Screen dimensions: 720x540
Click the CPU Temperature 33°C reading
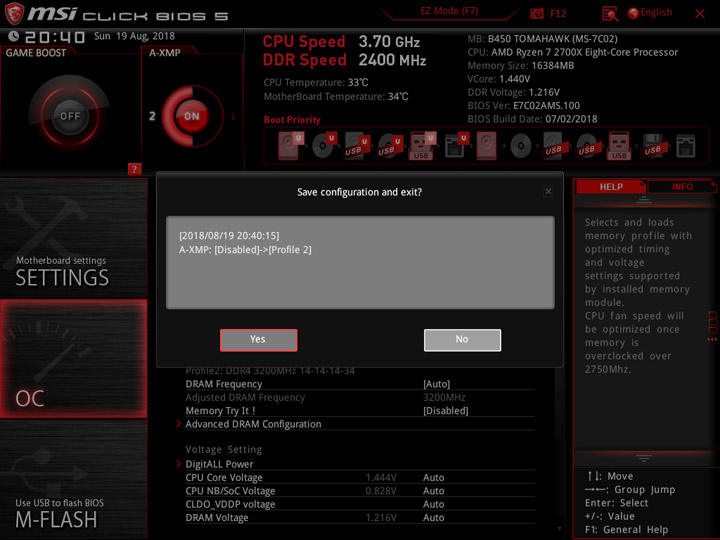pyautogui.click(x=316, y=83)
